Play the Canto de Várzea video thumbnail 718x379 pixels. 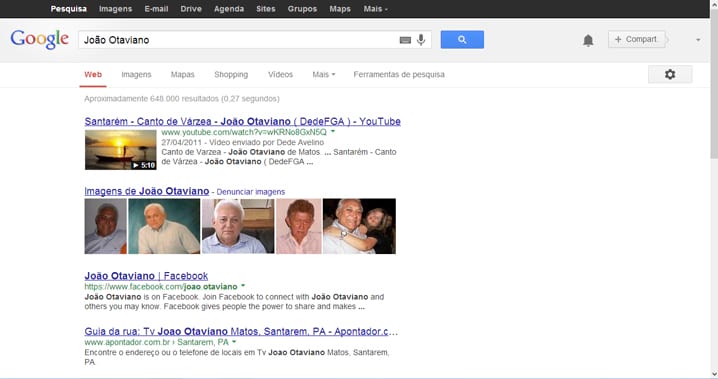(x=120, y=150)
